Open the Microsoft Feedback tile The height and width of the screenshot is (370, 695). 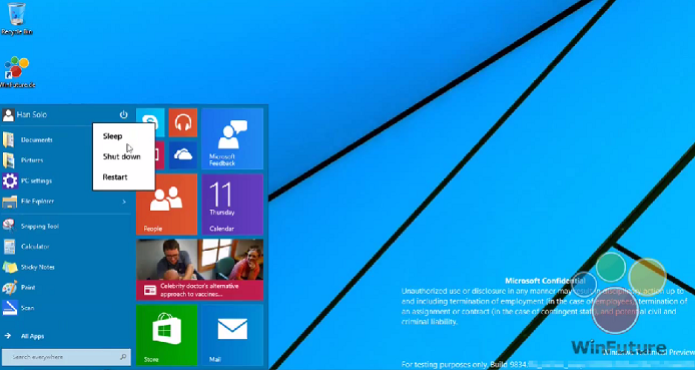(232, 139)
